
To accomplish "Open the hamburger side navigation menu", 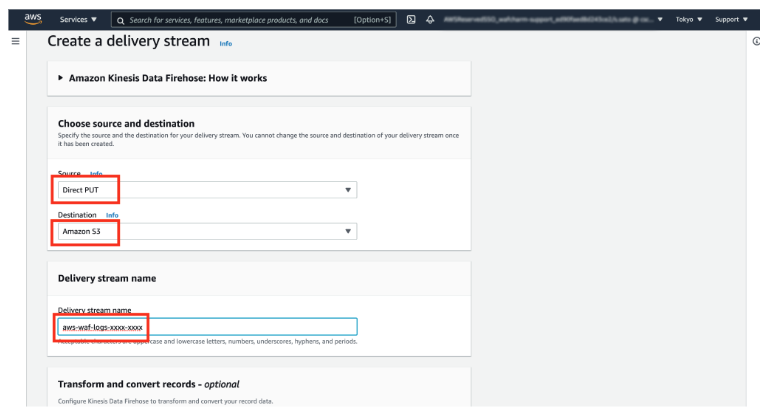I will point(15,42).
